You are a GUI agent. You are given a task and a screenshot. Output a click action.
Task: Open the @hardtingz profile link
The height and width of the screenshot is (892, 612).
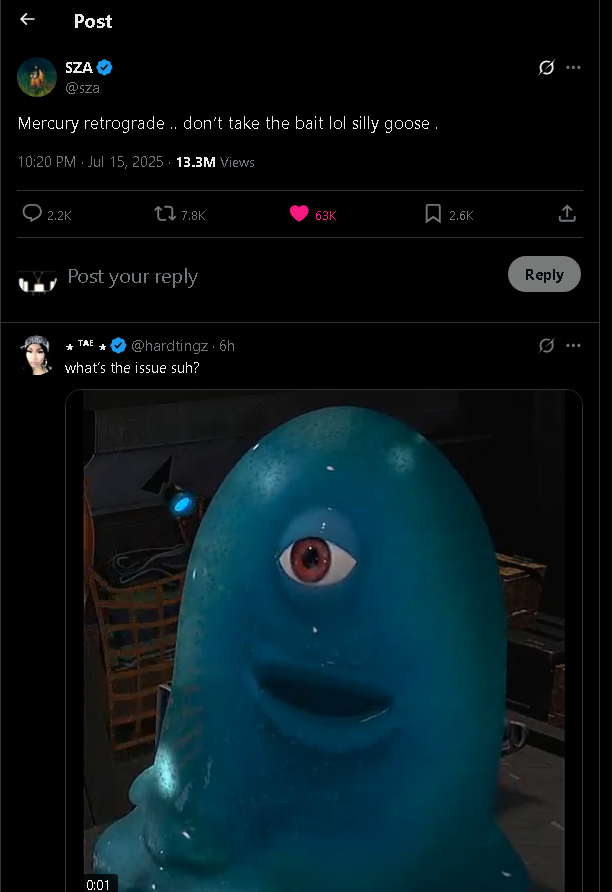click(170, 345)
